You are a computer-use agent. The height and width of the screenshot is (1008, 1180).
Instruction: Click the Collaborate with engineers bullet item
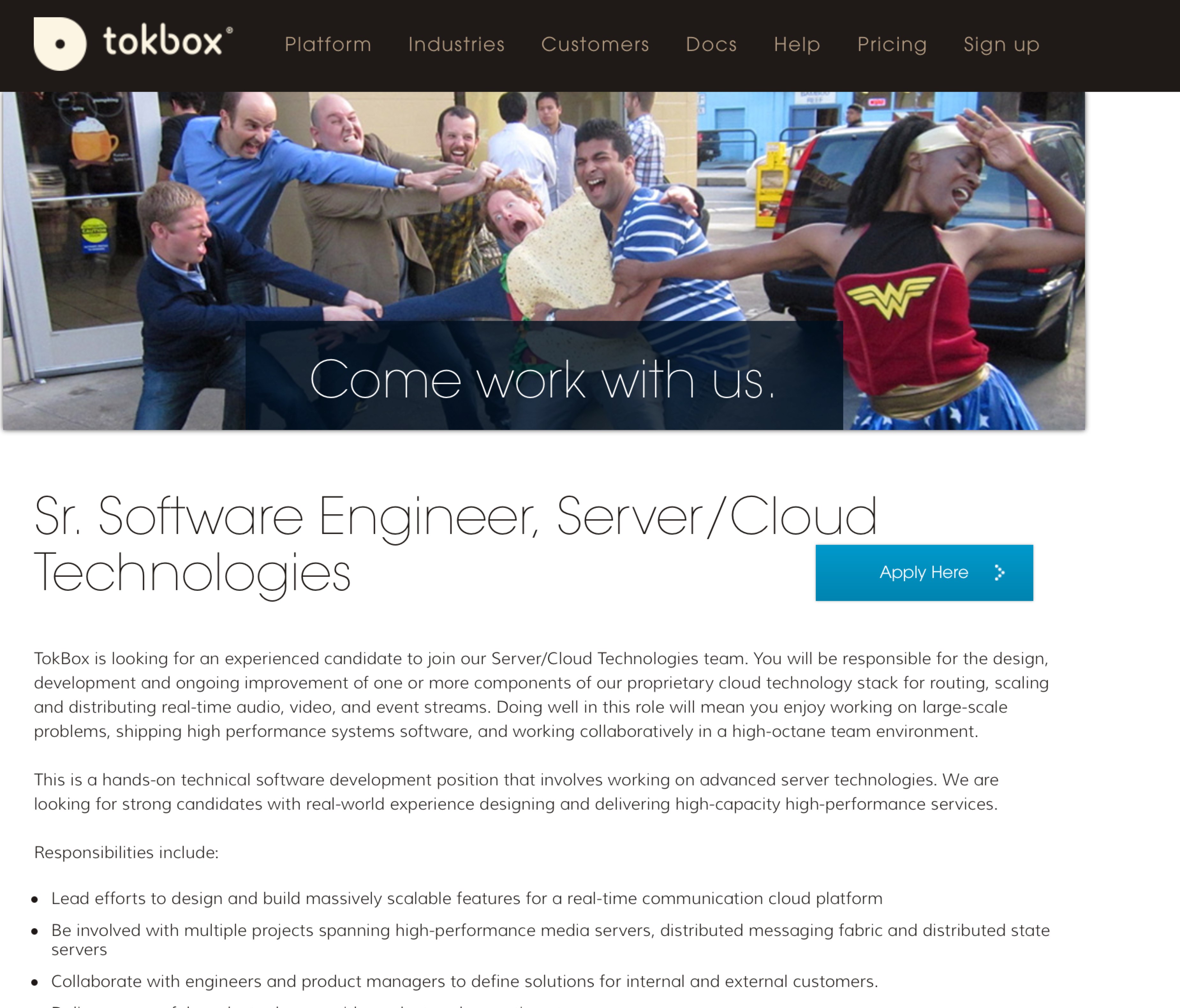point(464,981)
